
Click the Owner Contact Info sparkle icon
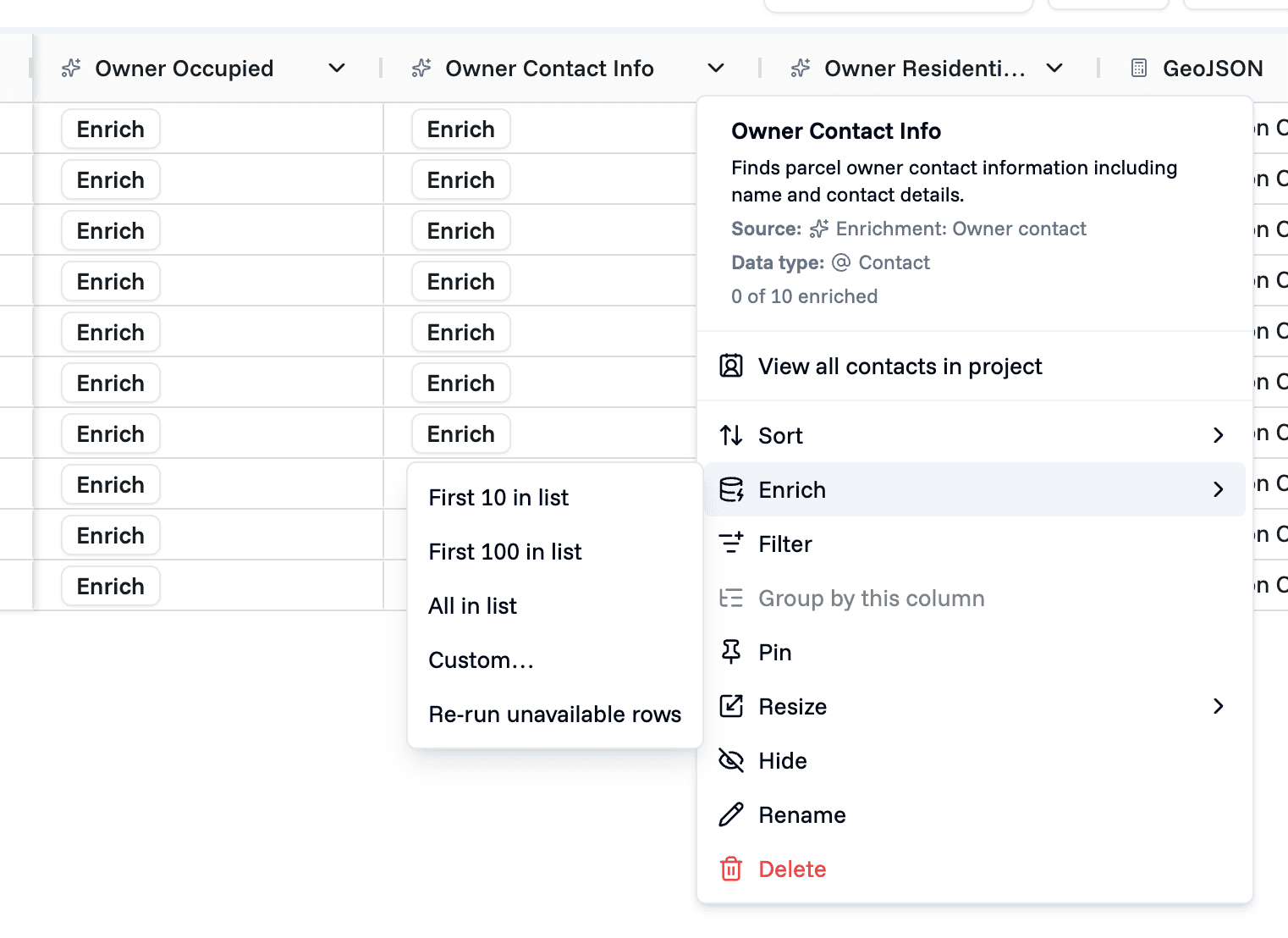coord(421,69)
